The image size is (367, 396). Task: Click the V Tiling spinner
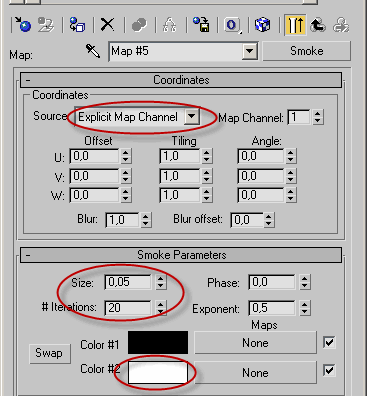[207, 176]
